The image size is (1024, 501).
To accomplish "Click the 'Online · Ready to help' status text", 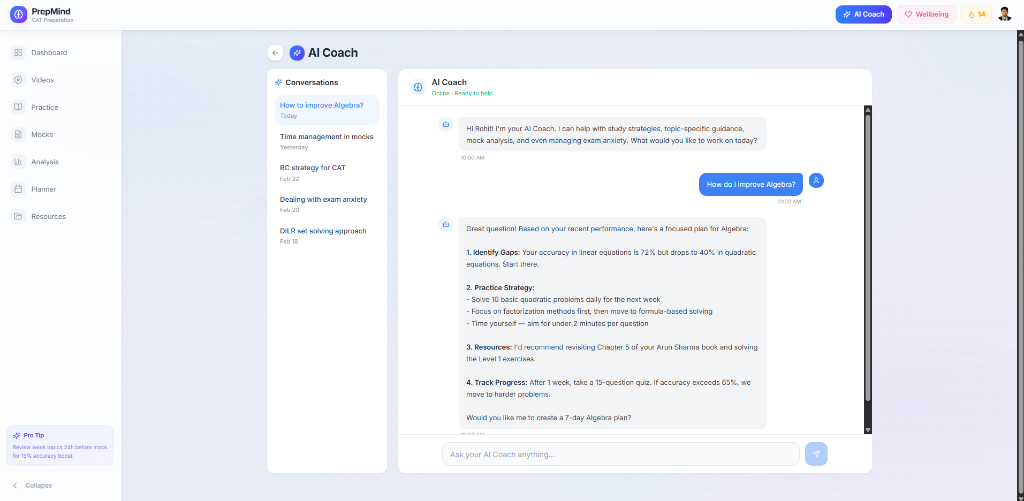I will 462,93.
